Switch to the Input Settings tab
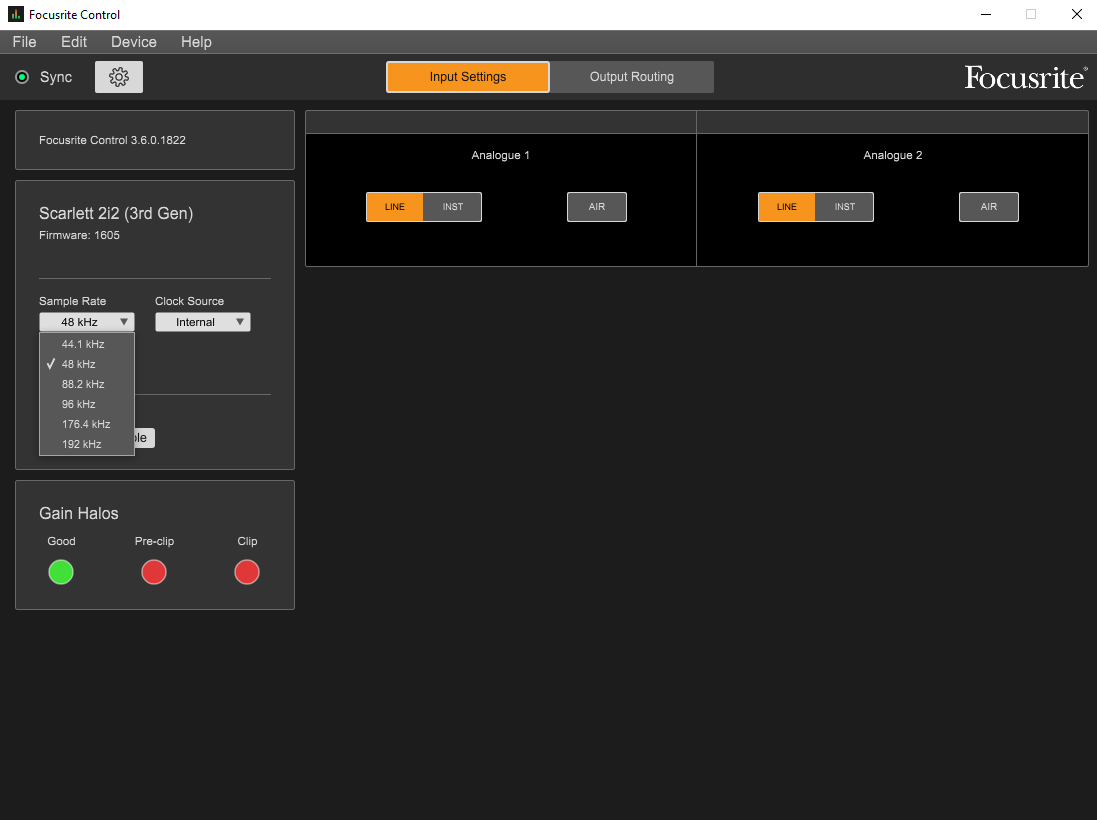Screen dimensions: 1097x820 [468, 77]
